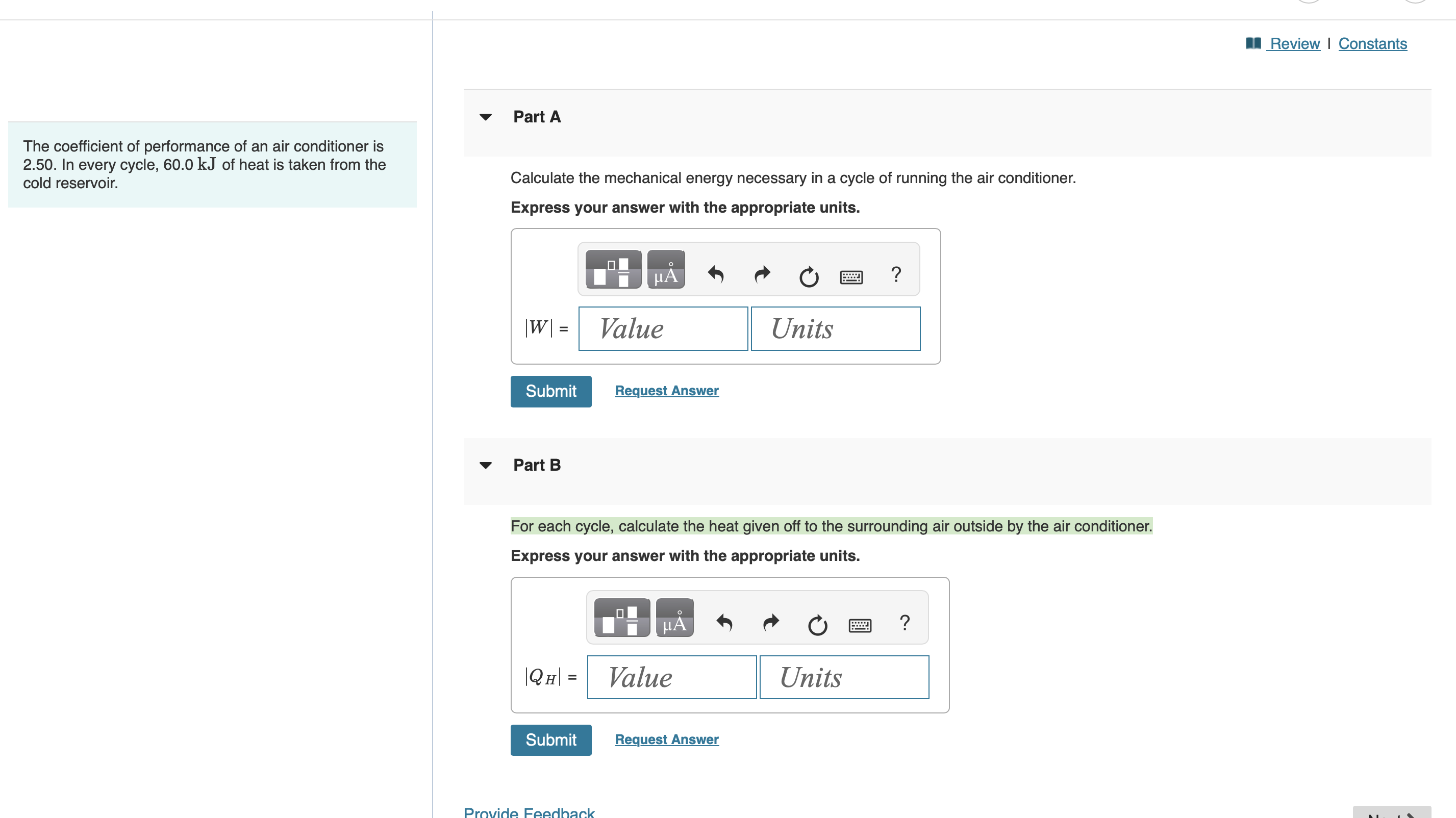Click redo arrow in Part B toolbar
The width and height of the screenshot is (1456, 818).
771,623
